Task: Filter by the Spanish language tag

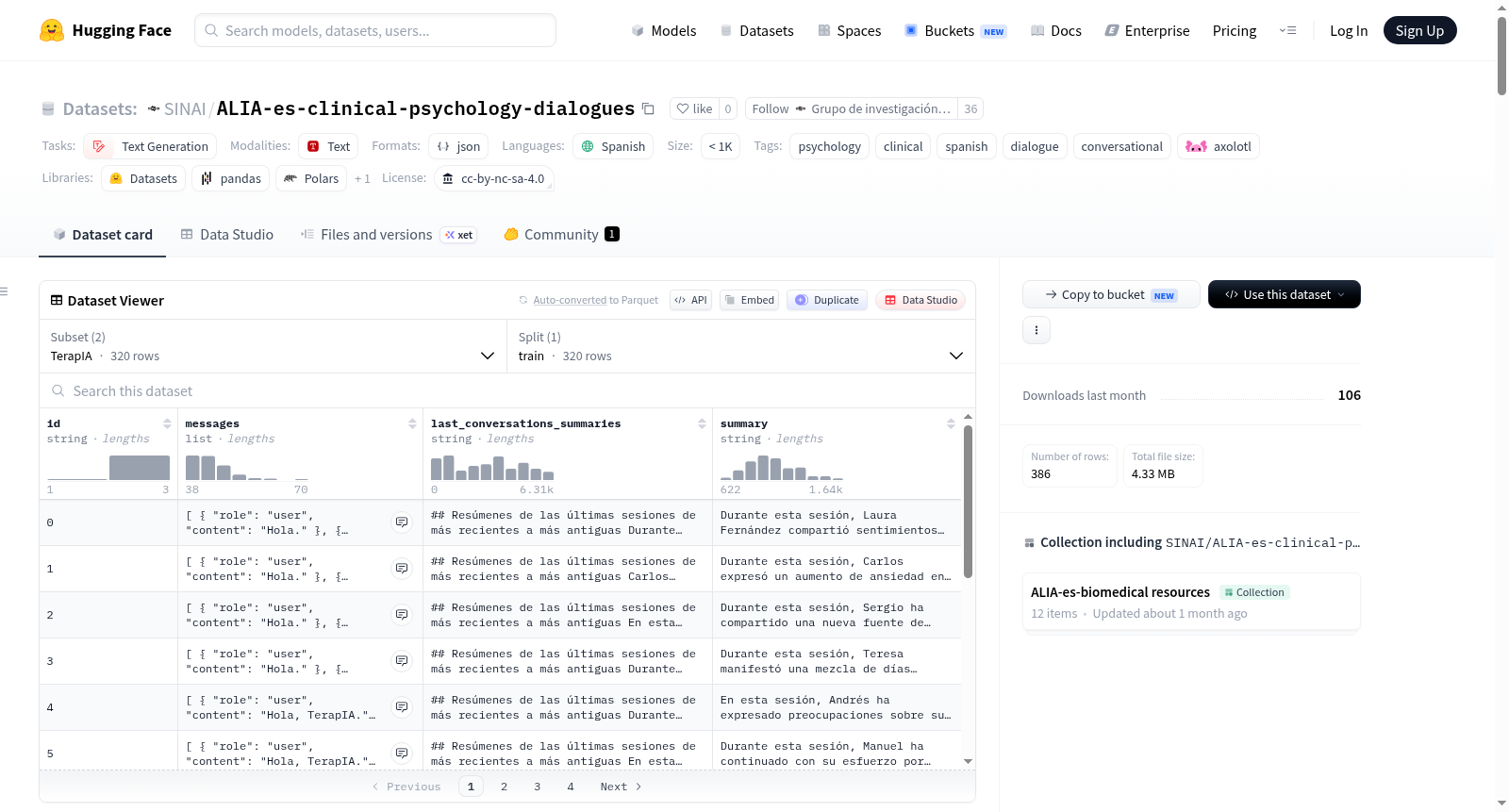Action: click(x=613, y=146)
